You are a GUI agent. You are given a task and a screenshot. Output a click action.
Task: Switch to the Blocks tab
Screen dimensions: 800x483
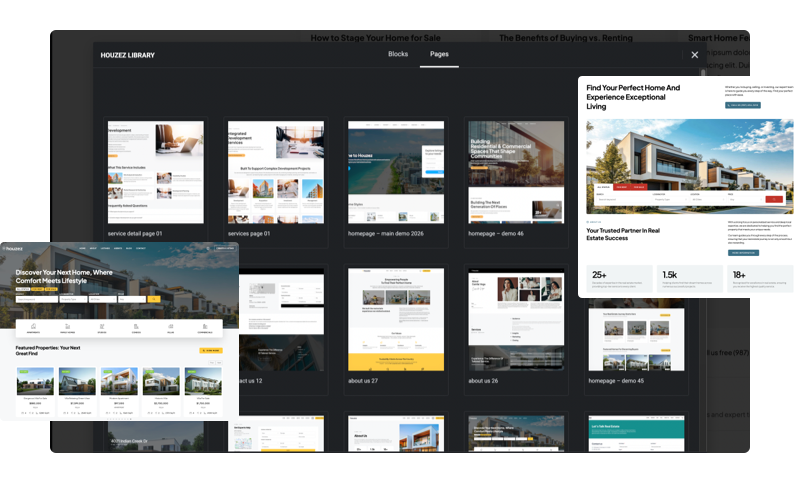click(x=398, y=54)
